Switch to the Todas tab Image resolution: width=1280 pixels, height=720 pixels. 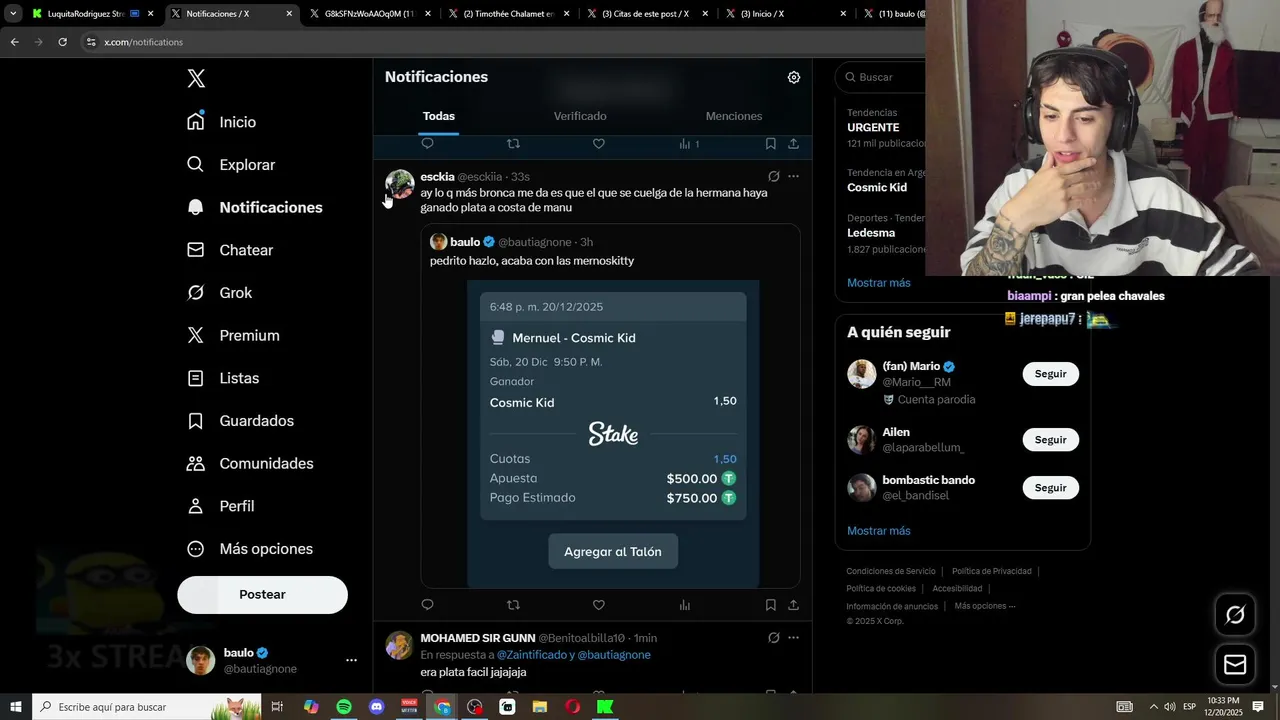(438, 116)
